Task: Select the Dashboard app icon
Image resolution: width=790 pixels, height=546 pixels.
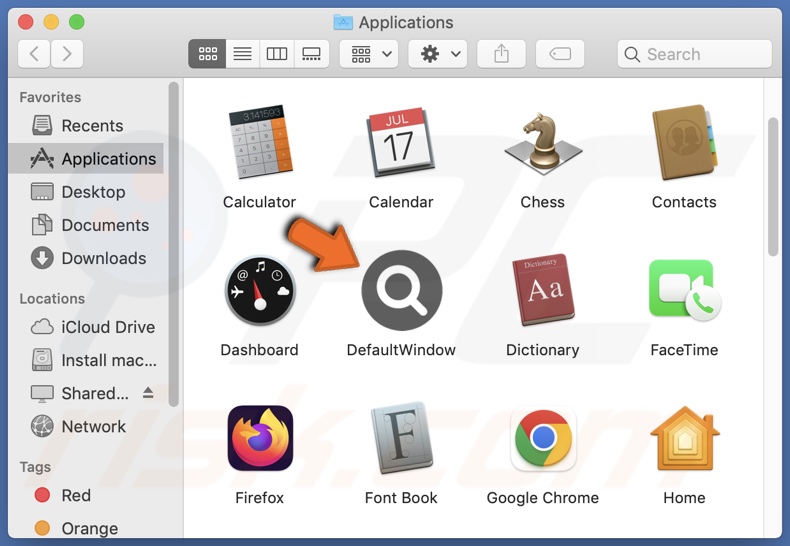Action: [260, 290]
